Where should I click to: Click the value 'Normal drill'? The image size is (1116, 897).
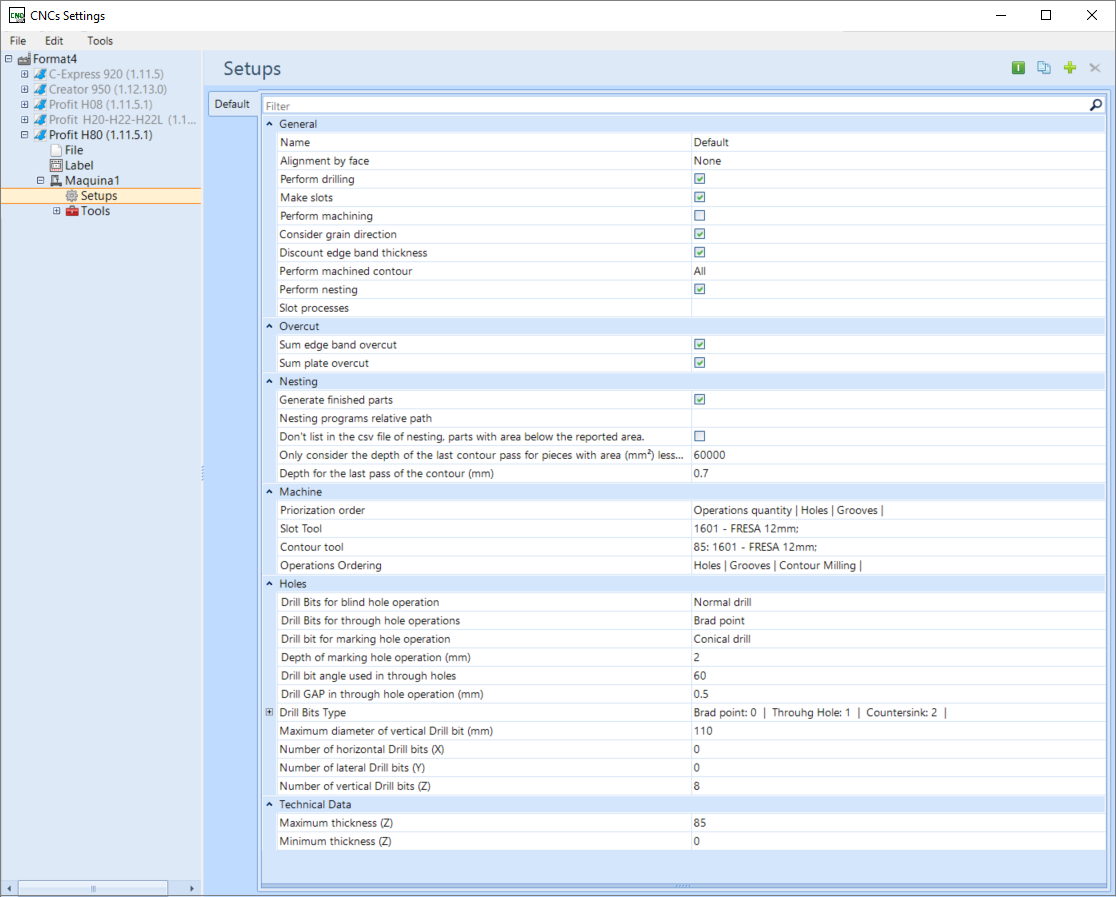click(x=722, y=602)
